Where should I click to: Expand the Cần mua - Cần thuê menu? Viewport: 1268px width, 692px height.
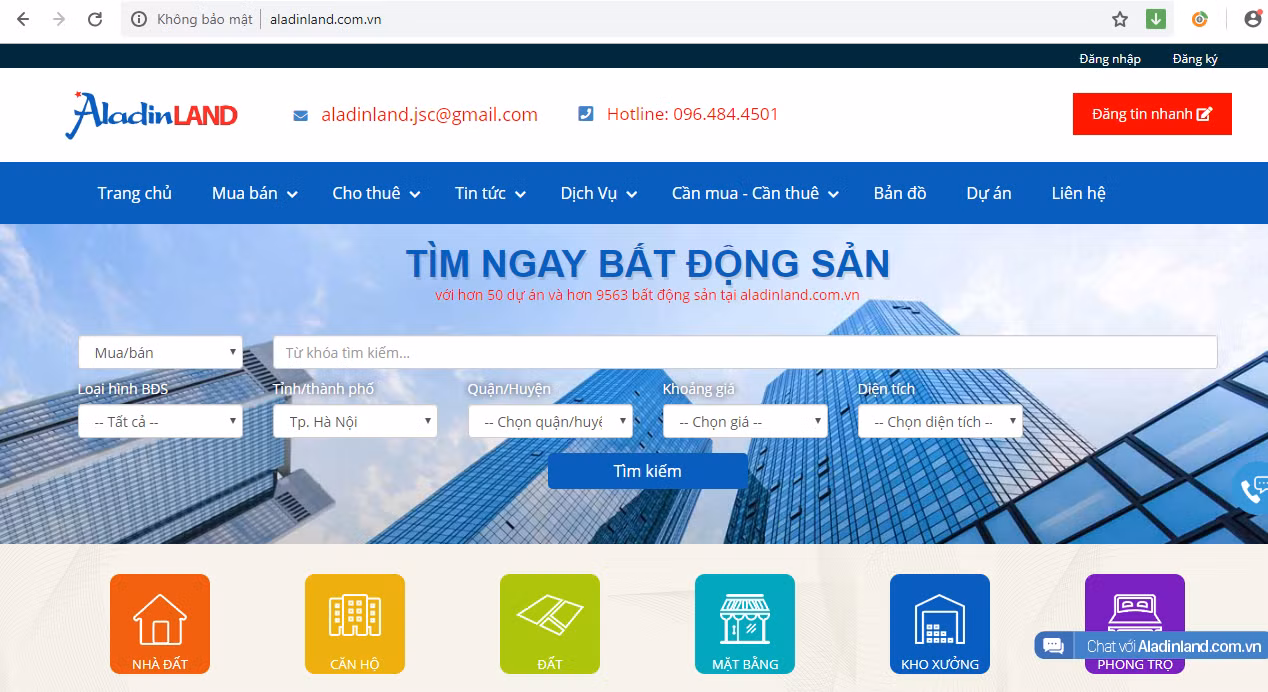pos(755,193)
